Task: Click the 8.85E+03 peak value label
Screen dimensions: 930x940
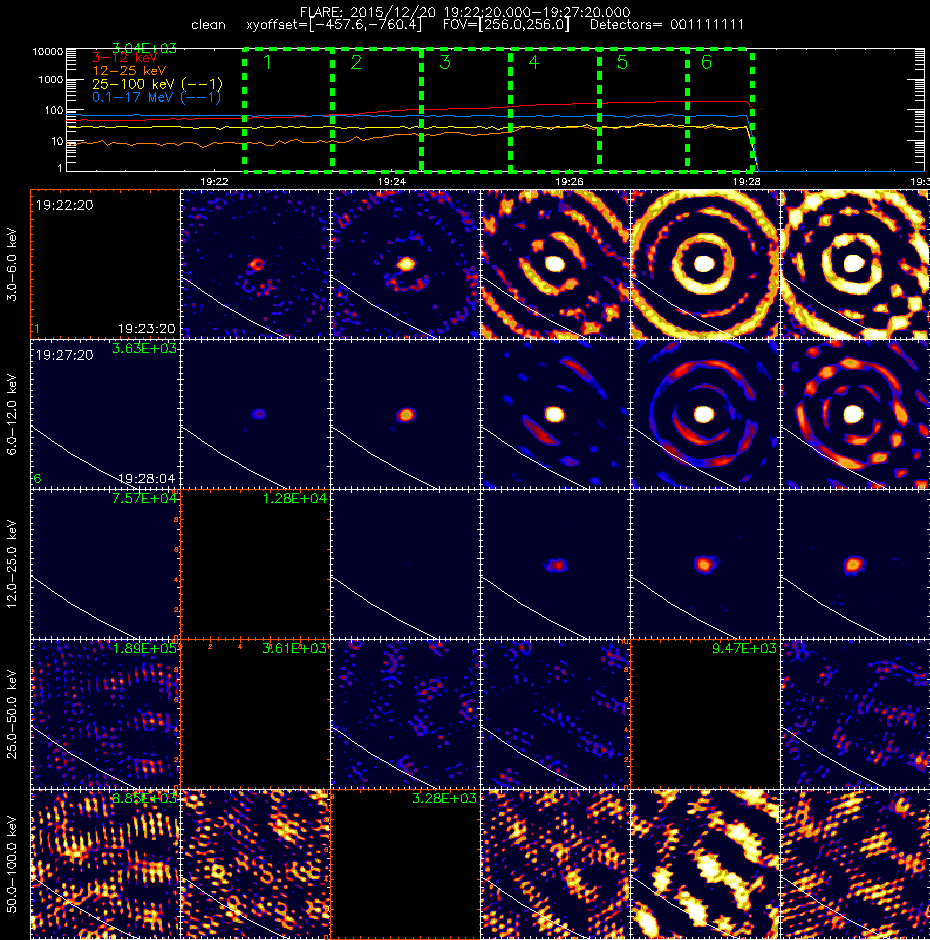Action: point(145,798)
